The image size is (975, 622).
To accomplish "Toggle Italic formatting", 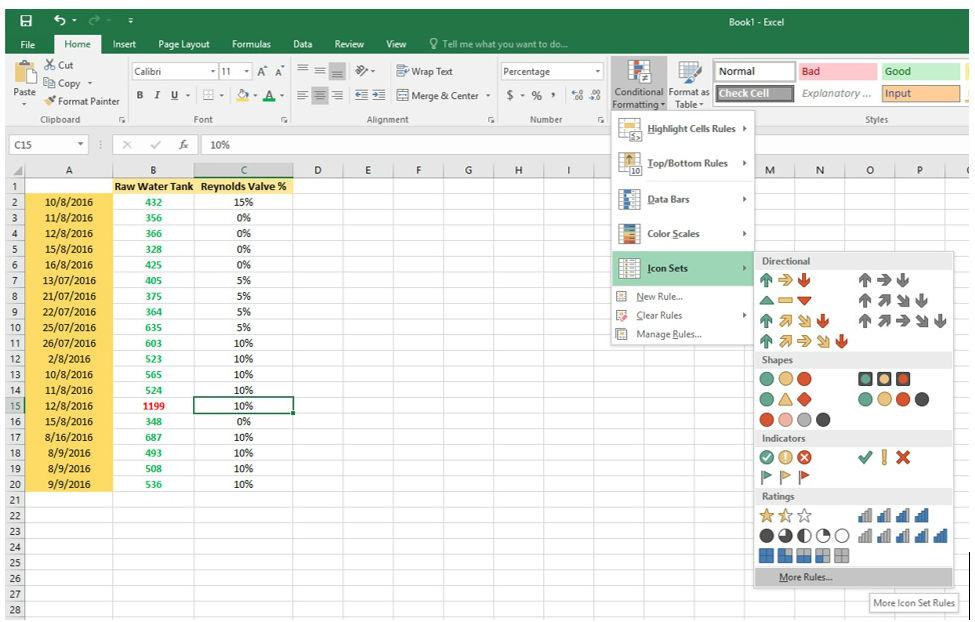I will point(157,95).
